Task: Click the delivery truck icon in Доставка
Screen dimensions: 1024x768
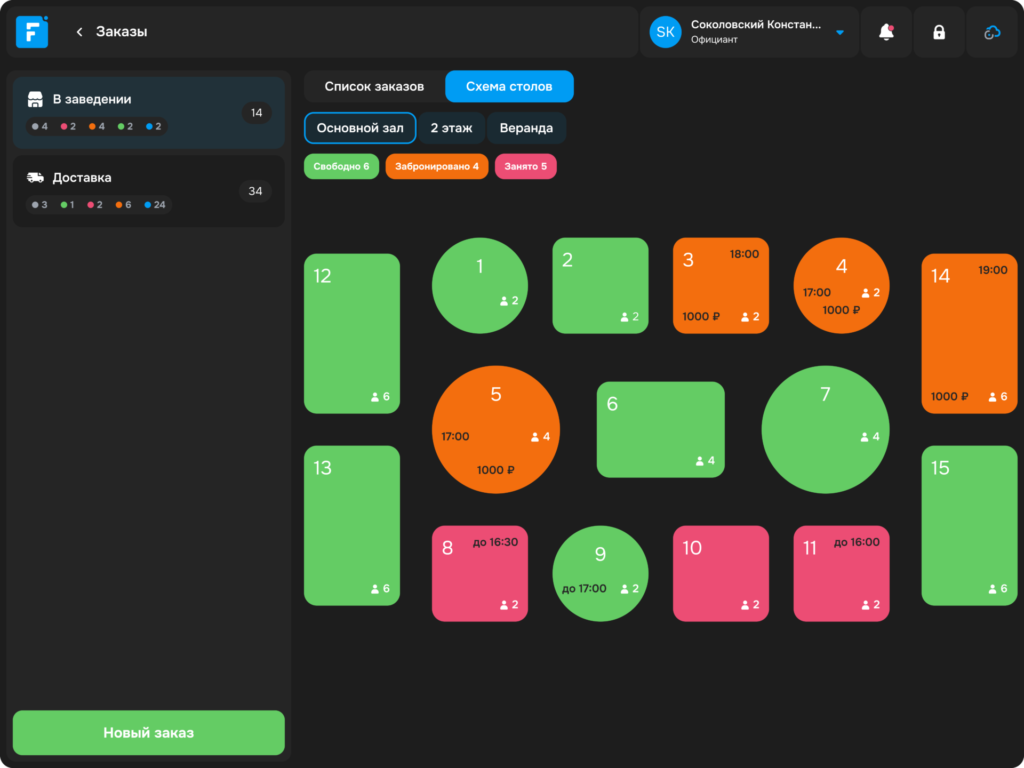Action: tap(35, 178)
